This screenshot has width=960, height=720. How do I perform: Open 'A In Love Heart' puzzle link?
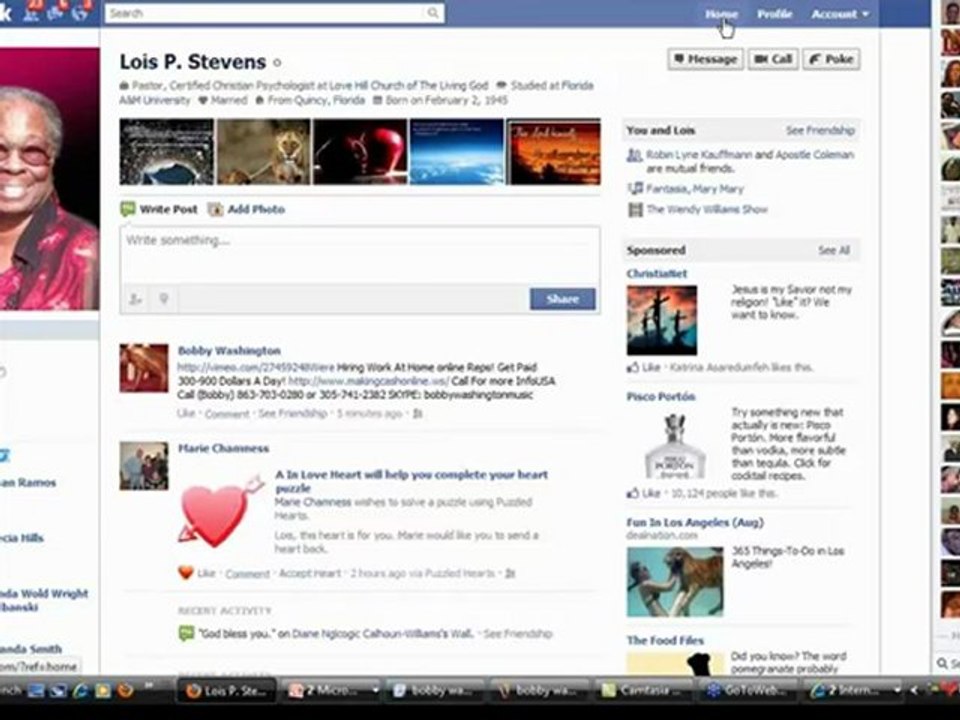click(x=411, y=481)
